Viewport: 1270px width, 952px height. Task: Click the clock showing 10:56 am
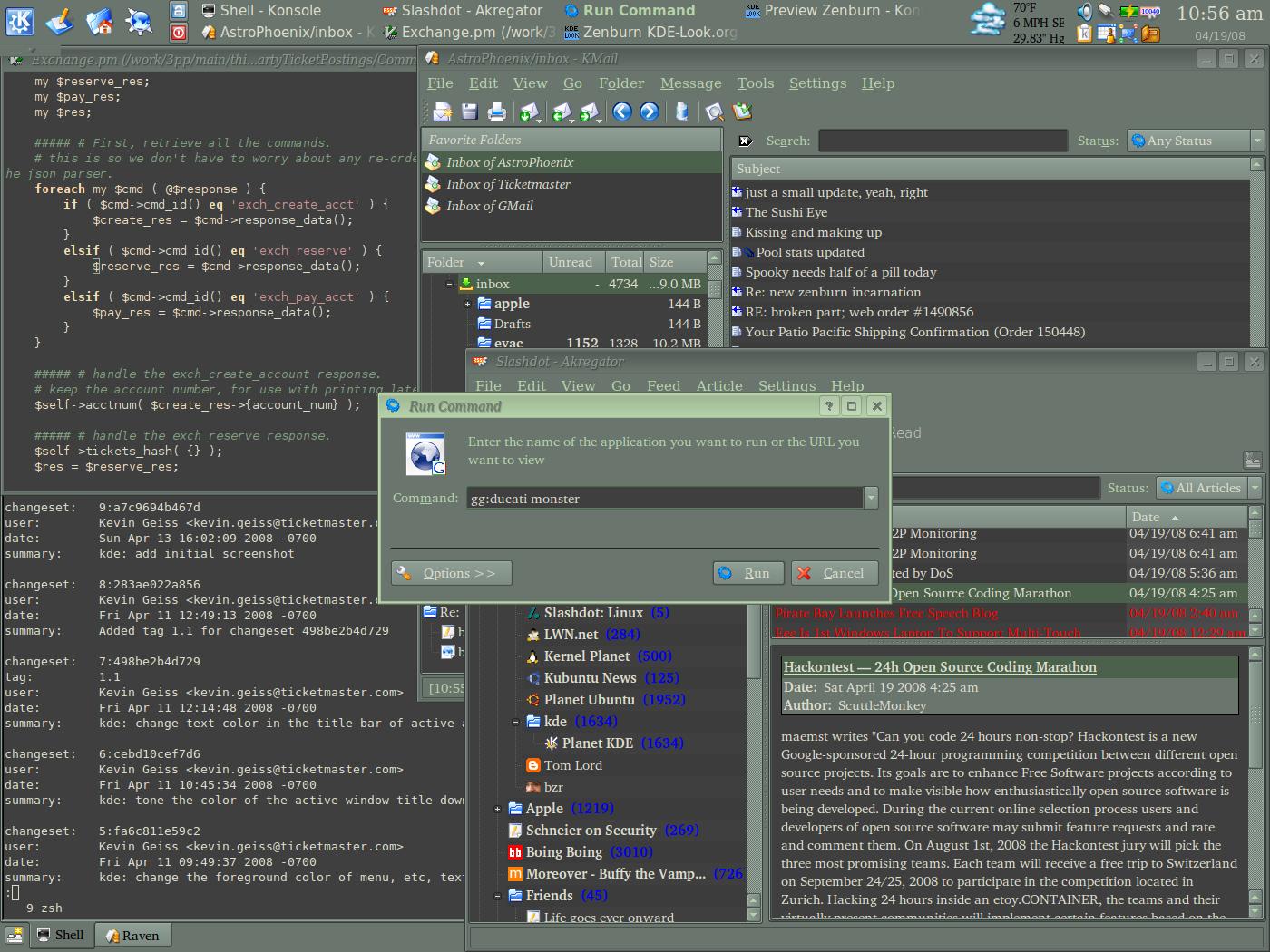pos(1219,14)
